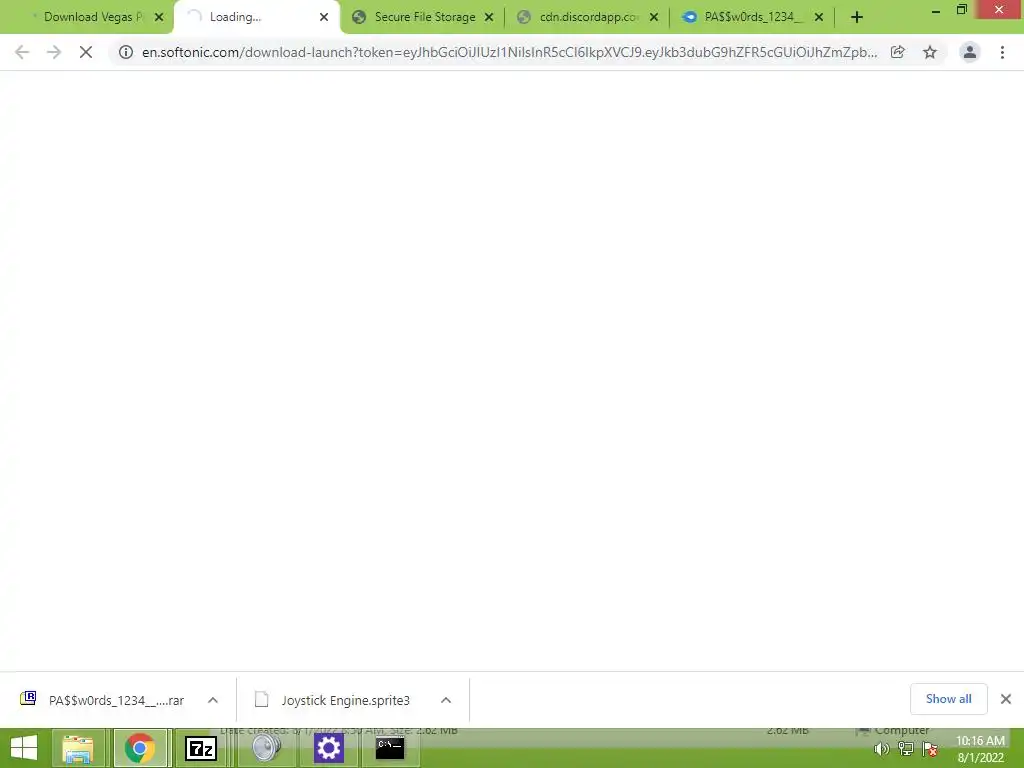Viewport: 1024px width, 768px height.
Task: Restore down the Chrome window
Action: pyautogui.click(x=961, y=10)
